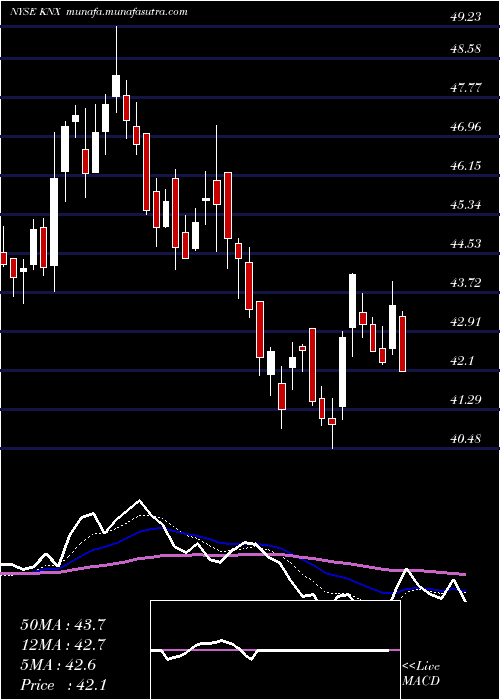
Task: Click the Price : 42.1 readout
Action: (63, 685)
